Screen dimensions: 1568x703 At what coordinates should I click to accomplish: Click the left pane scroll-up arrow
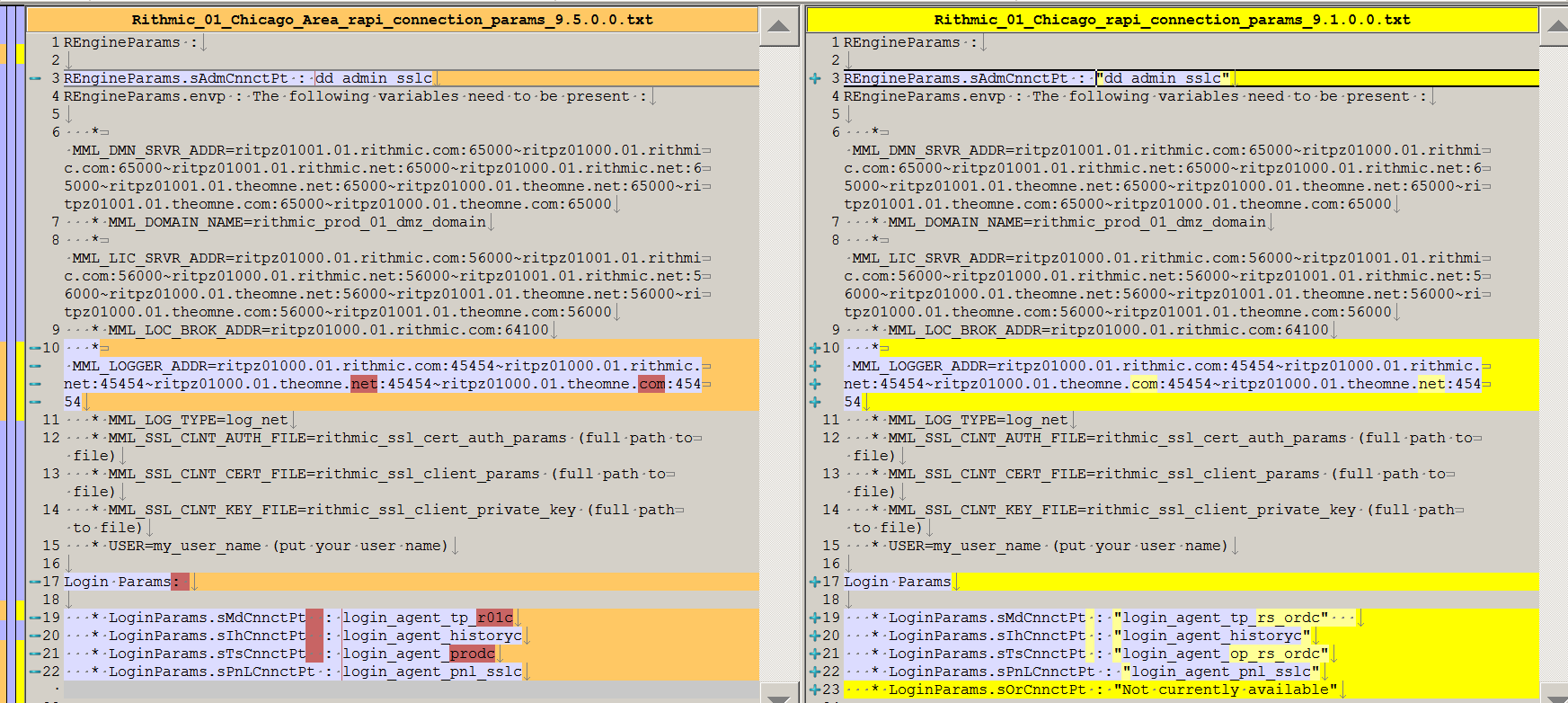(779, 26)
